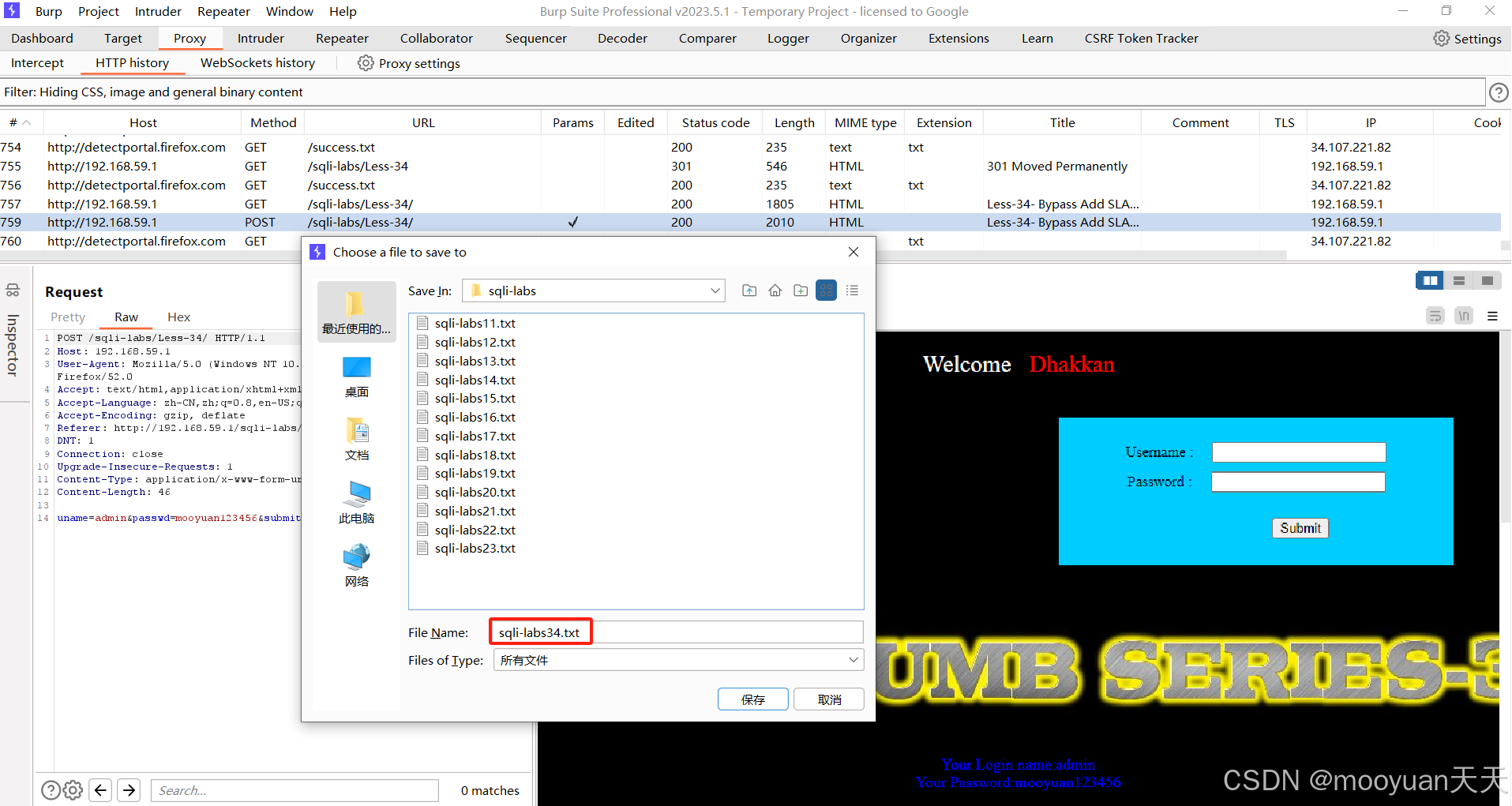Click Username field in rendered page
The image size is (1512, 806).
(x=1299, y=452)
